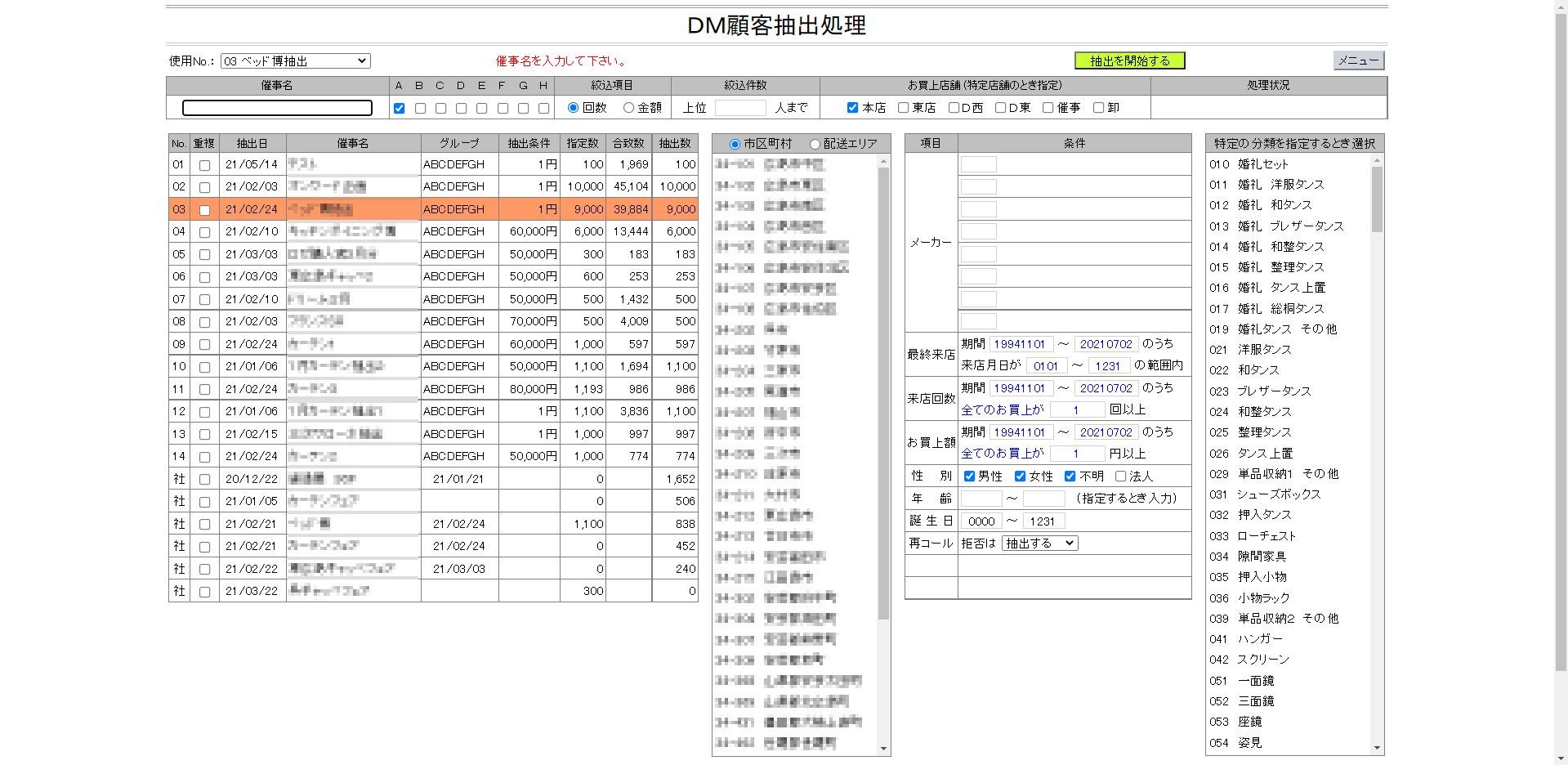Toggle the 不明 gender checkbox
Image resolution: width=1568 pixels, height=765 pixels.
tap(1070, 476)
